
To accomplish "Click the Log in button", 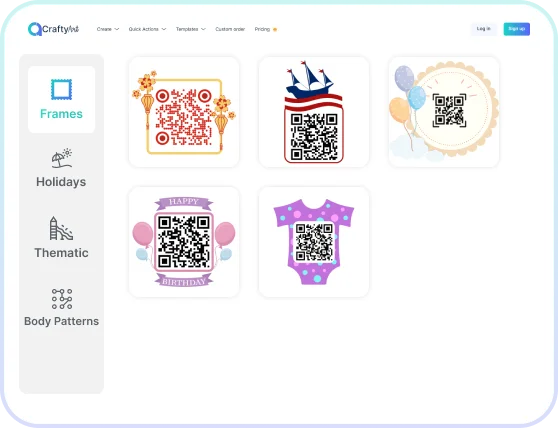I will (484, 29).
